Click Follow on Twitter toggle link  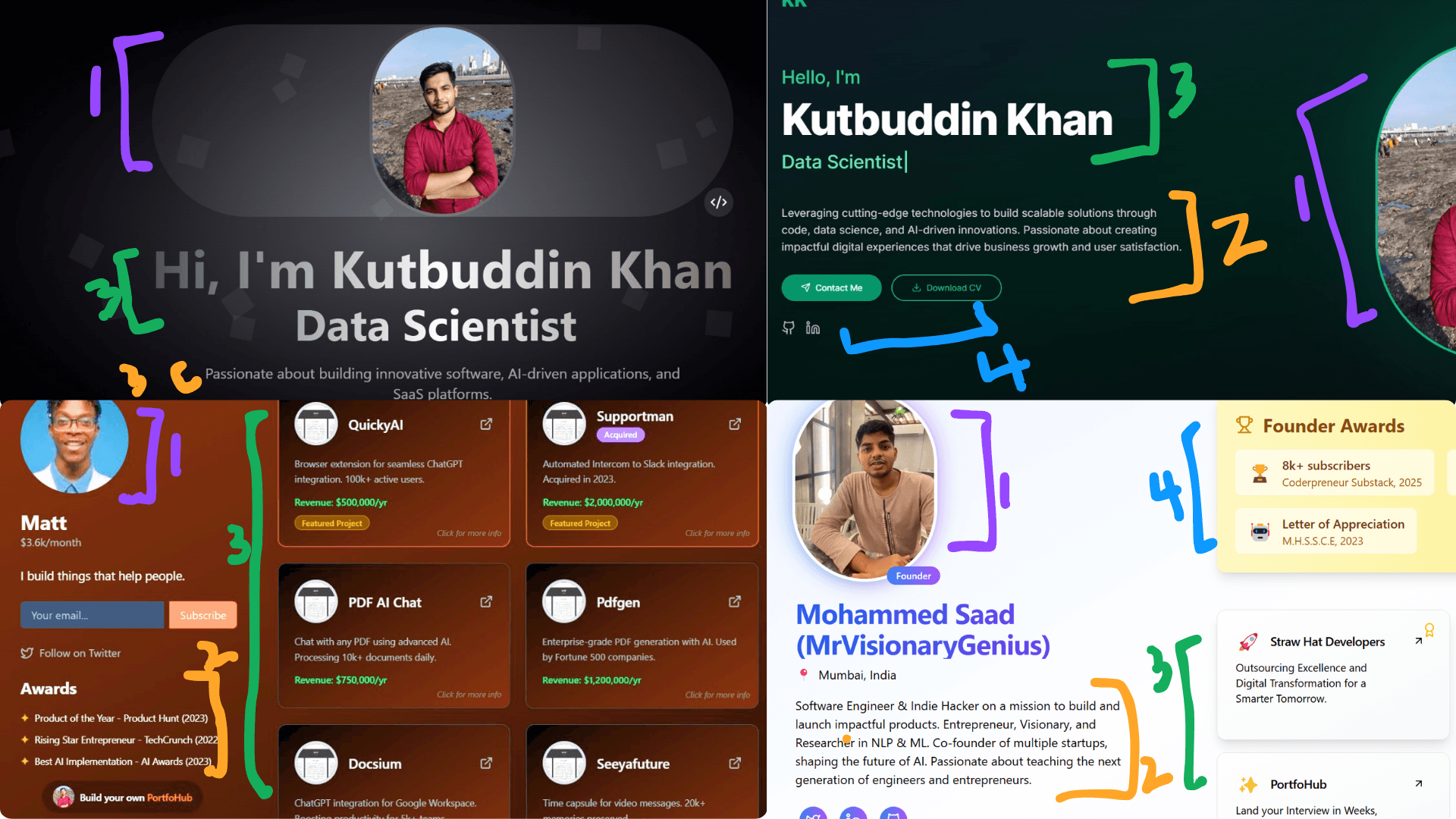70,652
